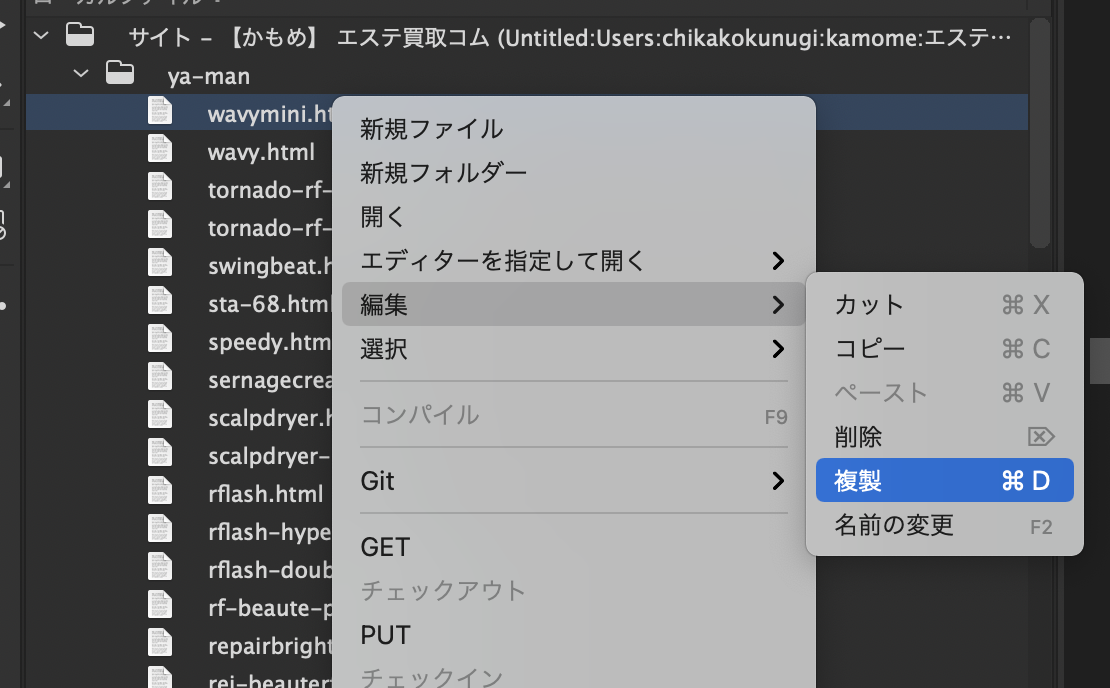Collapse the ya-man folder
This screenshot has height=688, width=1110.
82,74
